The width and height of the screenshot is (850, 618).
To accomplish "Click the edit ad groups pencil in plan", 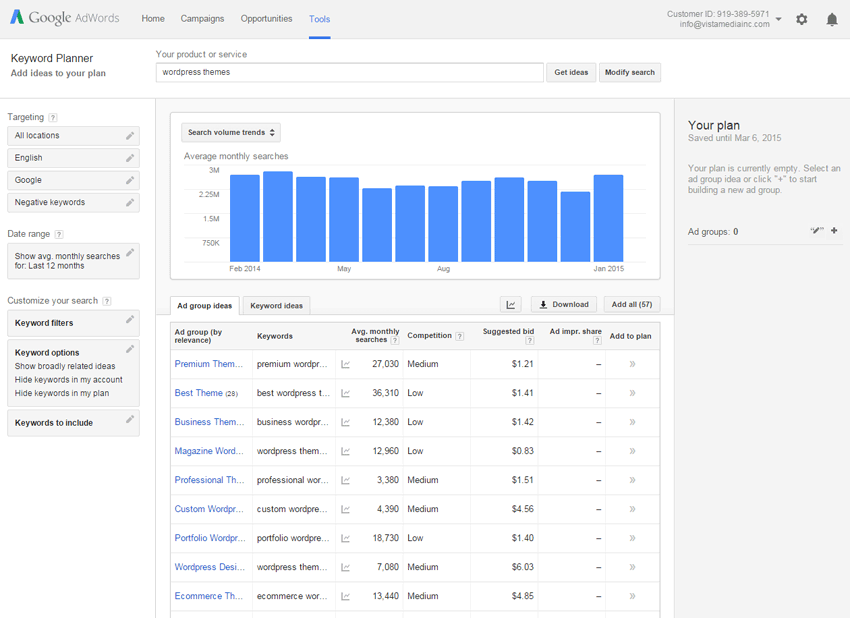I will [817, 230].
